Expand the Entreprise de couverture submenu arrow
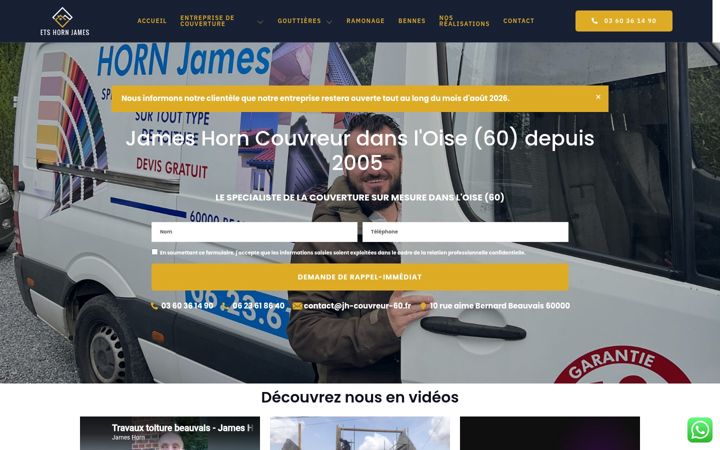Image resolution: width=720 pixels, height=450 pixels. coord(260,22)
